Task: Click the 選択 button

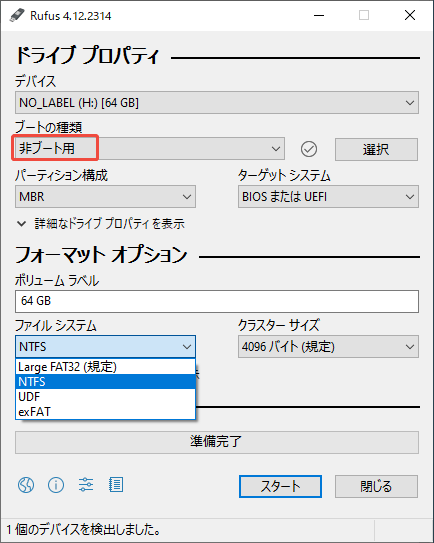Action: pos(376,150)
